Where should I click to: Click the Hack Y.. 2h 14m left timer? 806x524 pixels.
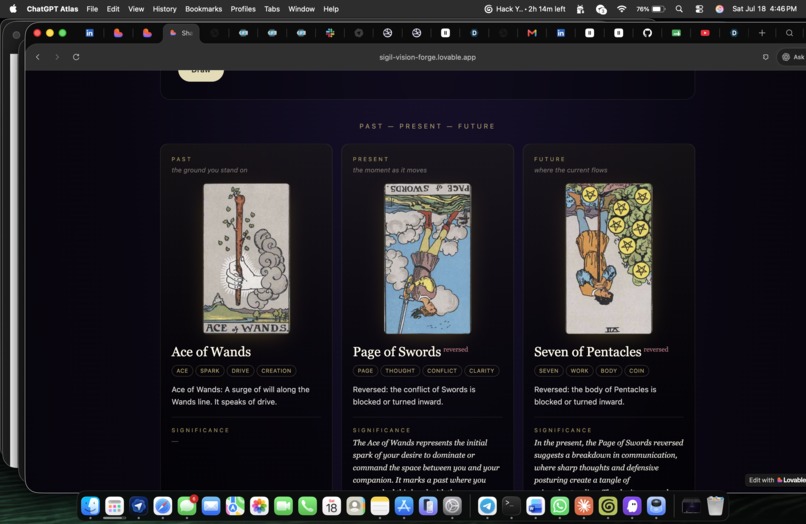pyautogui.click(x=524, y=9)
